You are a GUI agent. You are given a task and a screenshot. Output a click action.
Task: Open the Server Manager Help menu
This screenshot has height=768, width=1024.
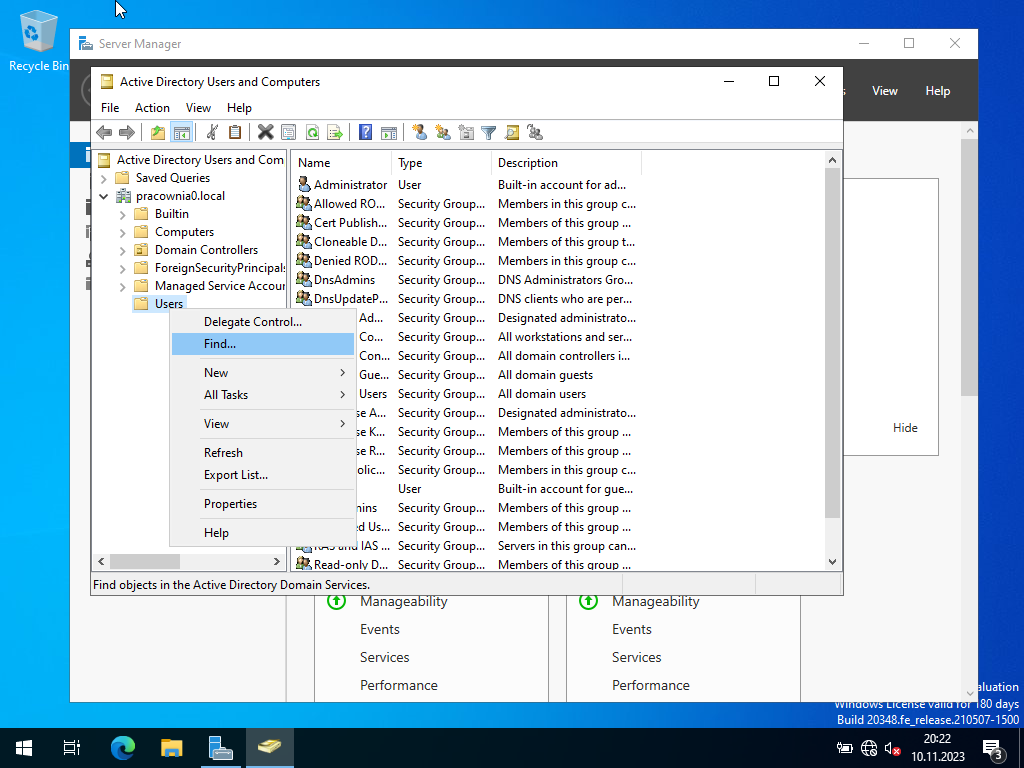coord(937,91)
